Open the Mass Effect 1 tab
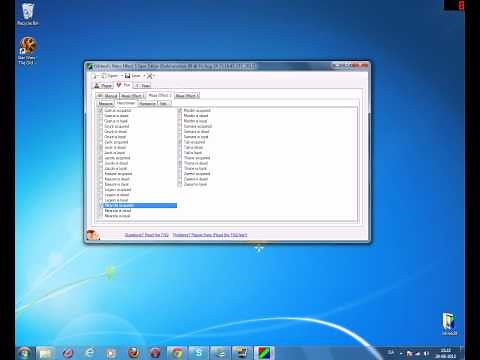The height and width of the screenshot is (360, 480). (x=132, y=96)
